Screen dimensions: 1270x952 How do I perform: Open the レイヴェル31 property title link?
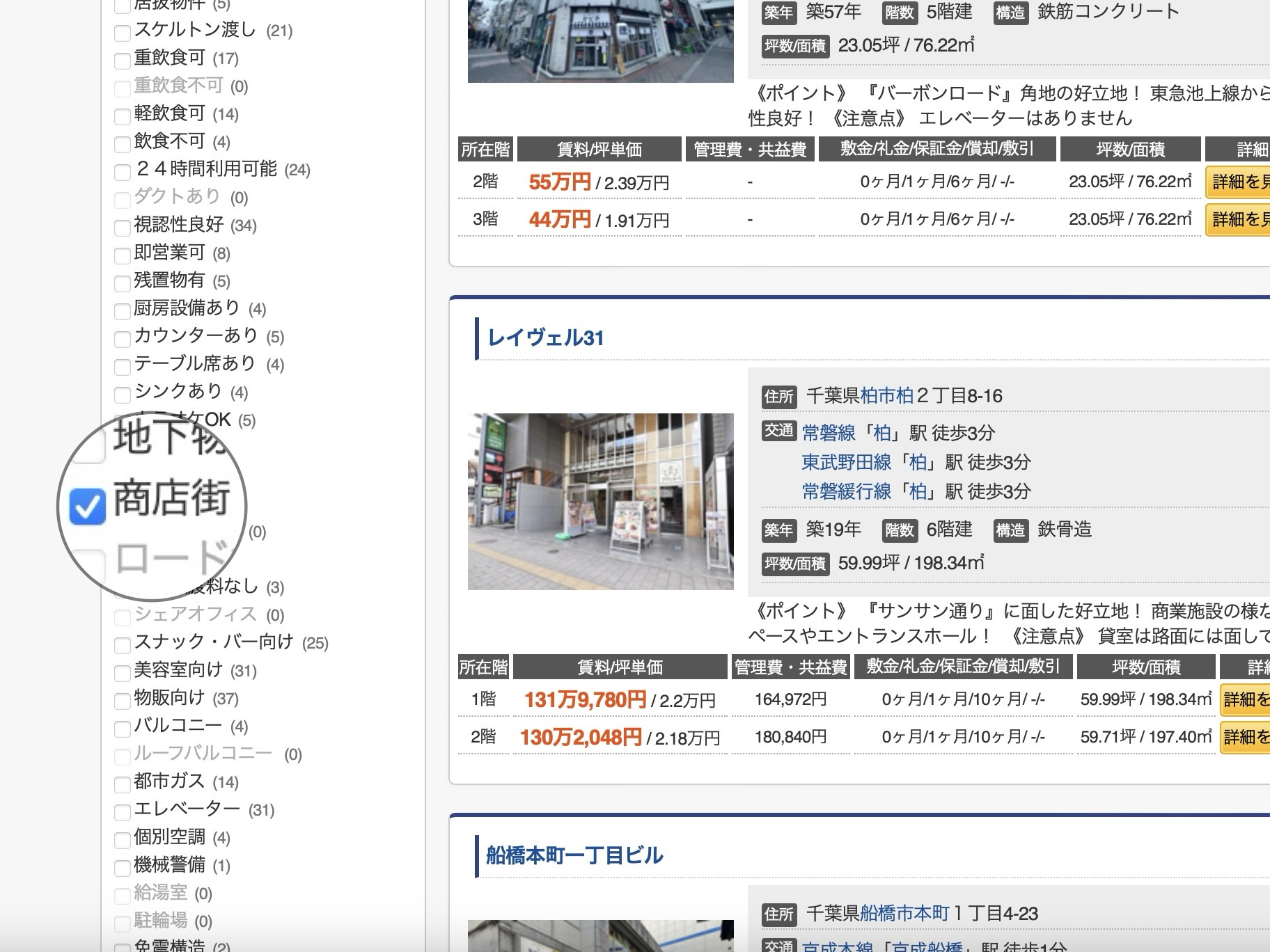[545, 338]
